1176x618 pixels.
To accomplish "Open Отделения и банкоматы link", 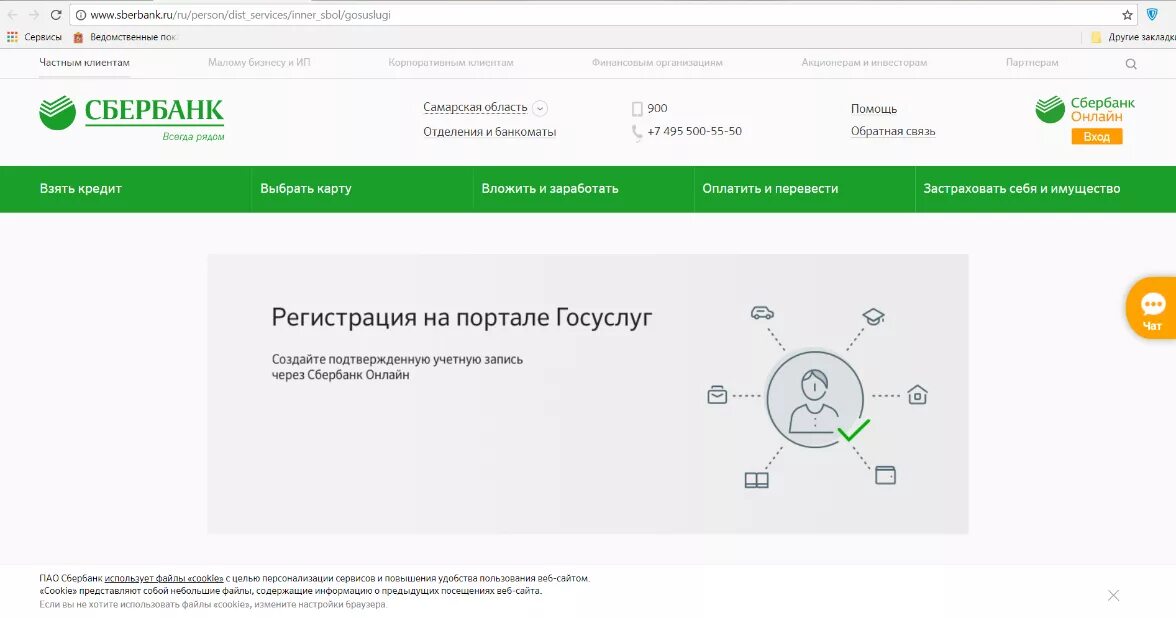I will [x=490, y=132].
